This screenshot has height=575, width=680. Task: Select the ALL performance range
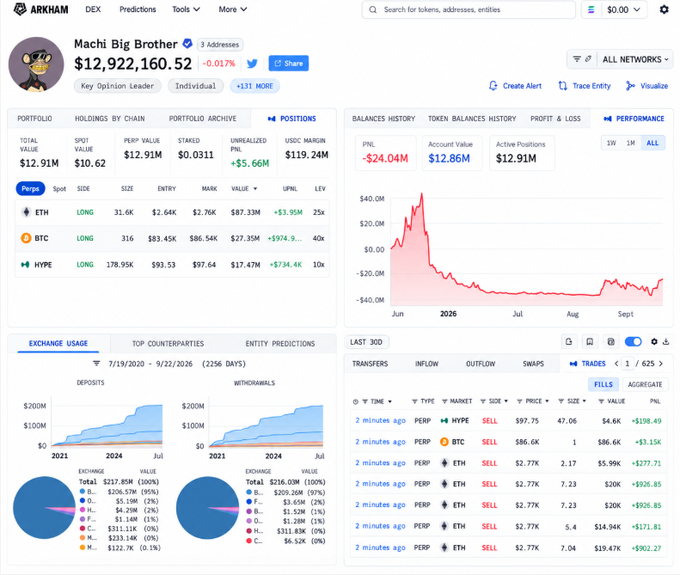point(652,143)
